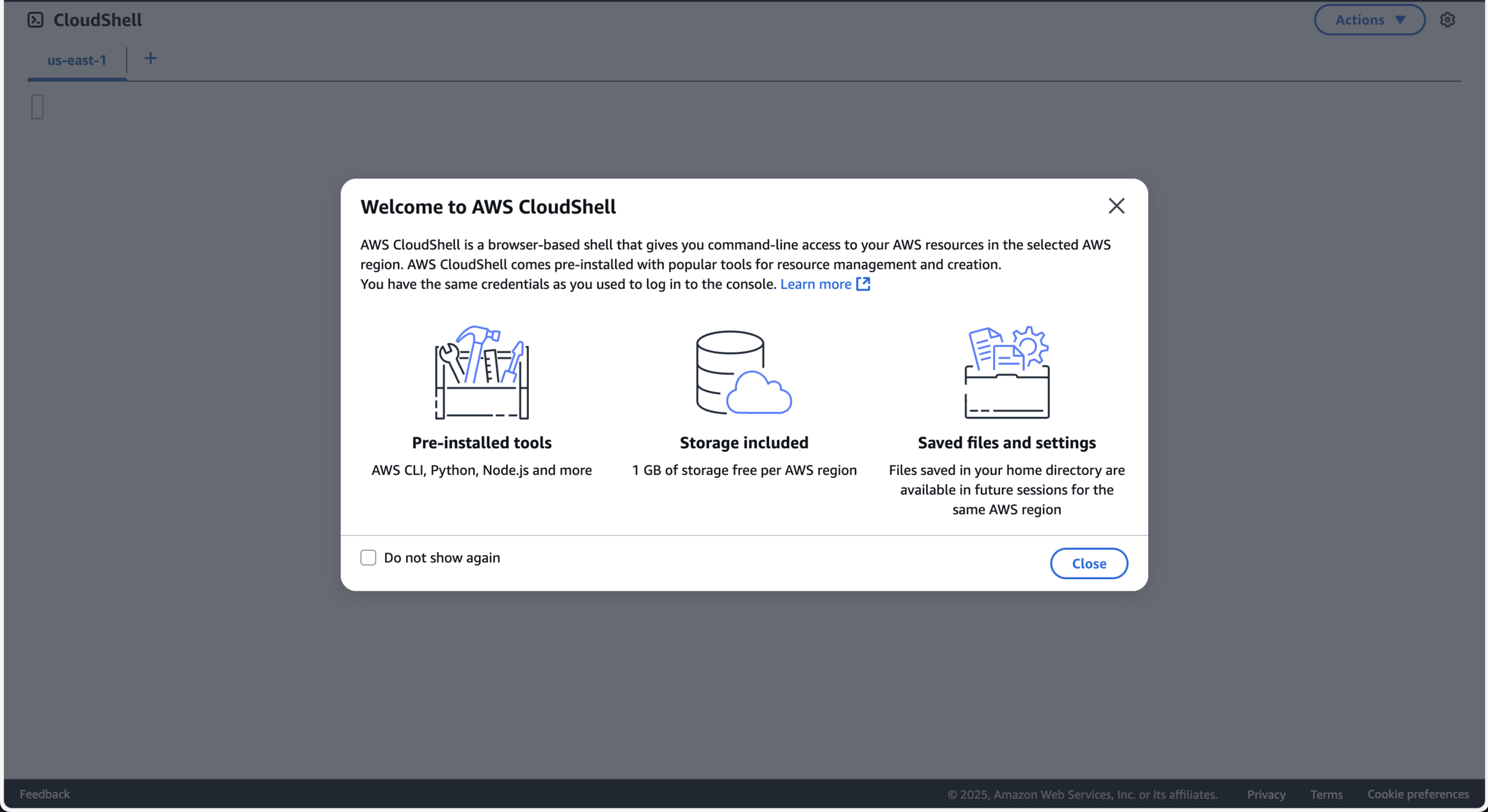Click the storage database cloud illustration
The image size is (1488, 812).
click(x=744, y=372)
